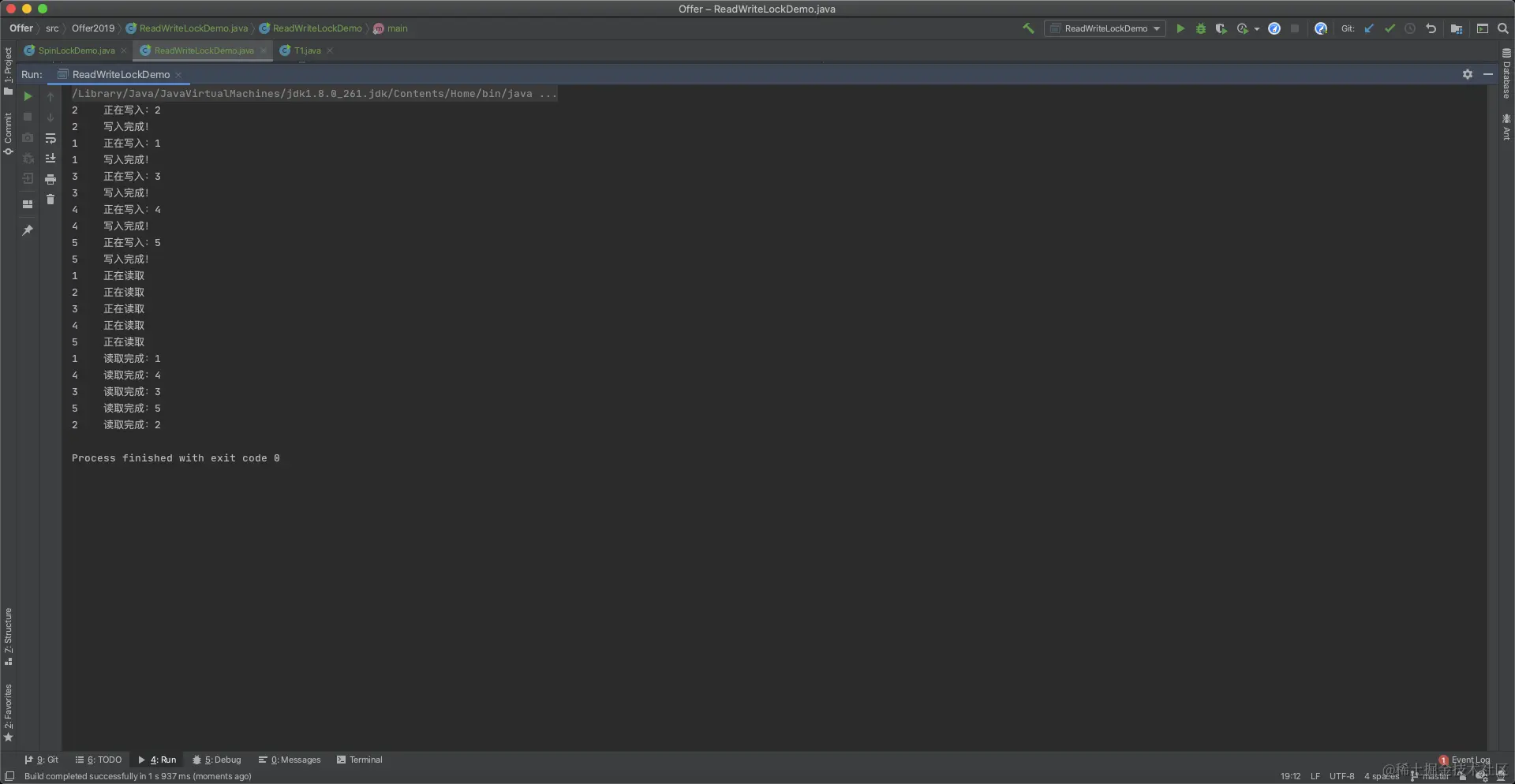
Task: Run with Coverage from the toolbar
Action: pos(1221,28)
